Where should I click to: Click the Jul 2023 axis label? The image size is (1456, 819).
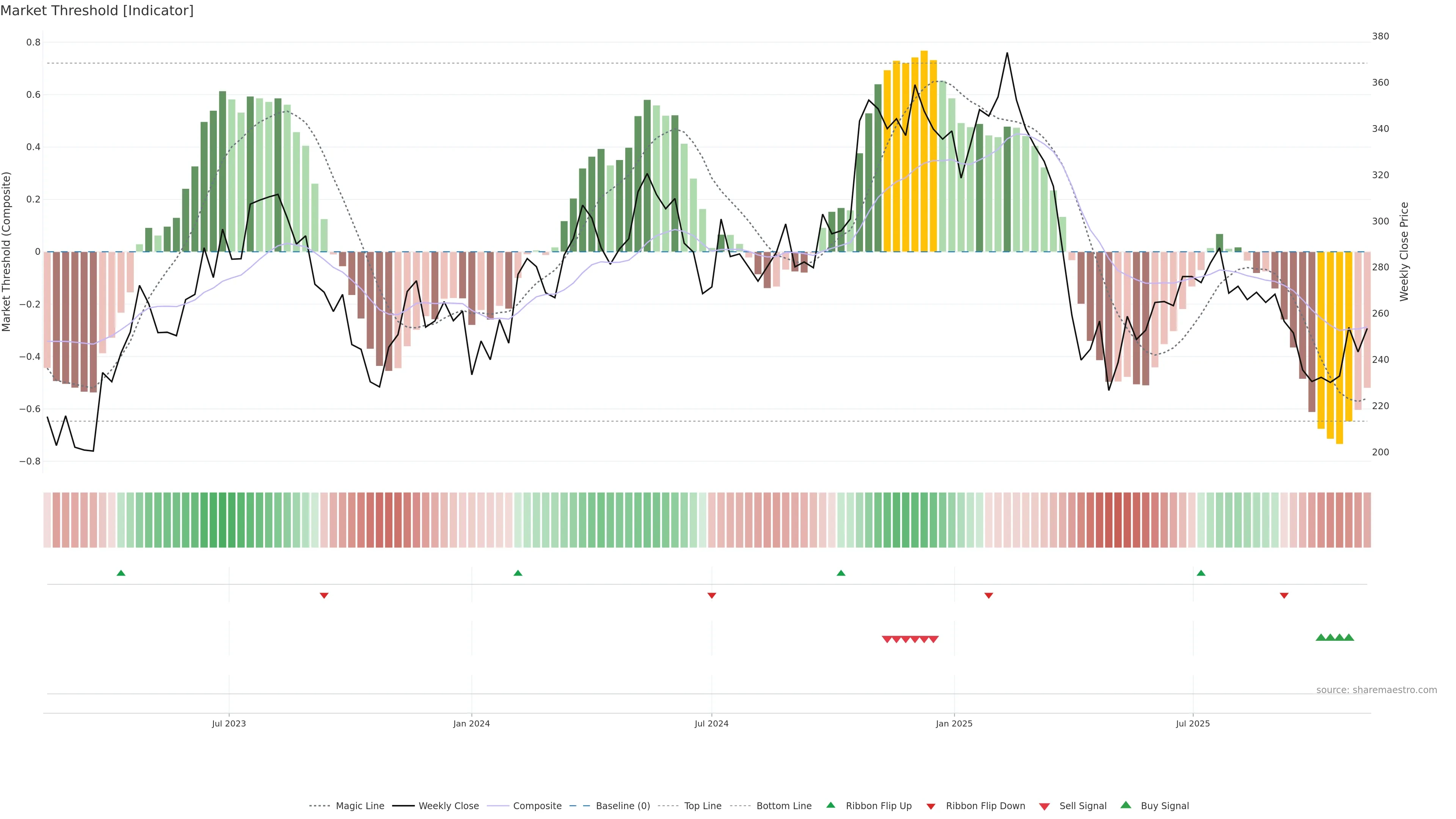pos(229,723)
